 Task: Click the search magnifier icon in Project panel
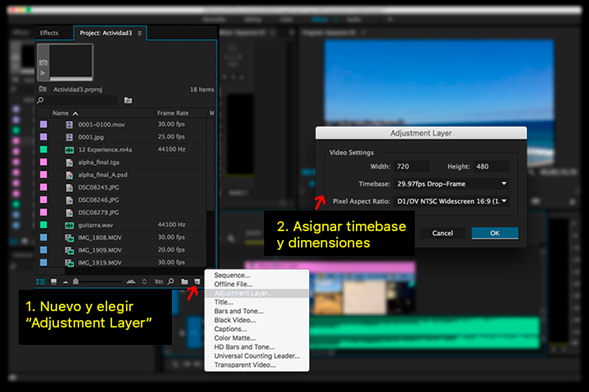tap(41, 100)
